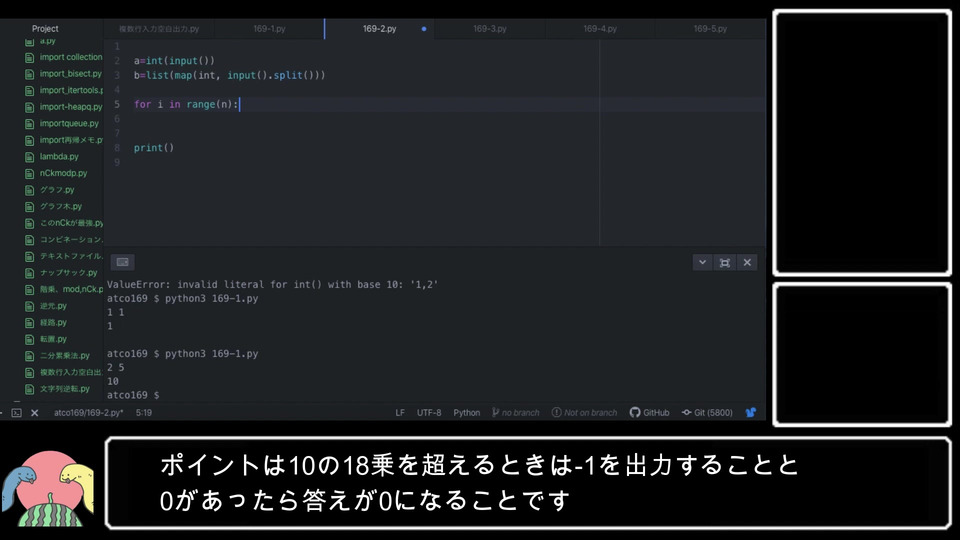Open グラフ木.py in project tree
960x540 pixels.
(61, 206)
